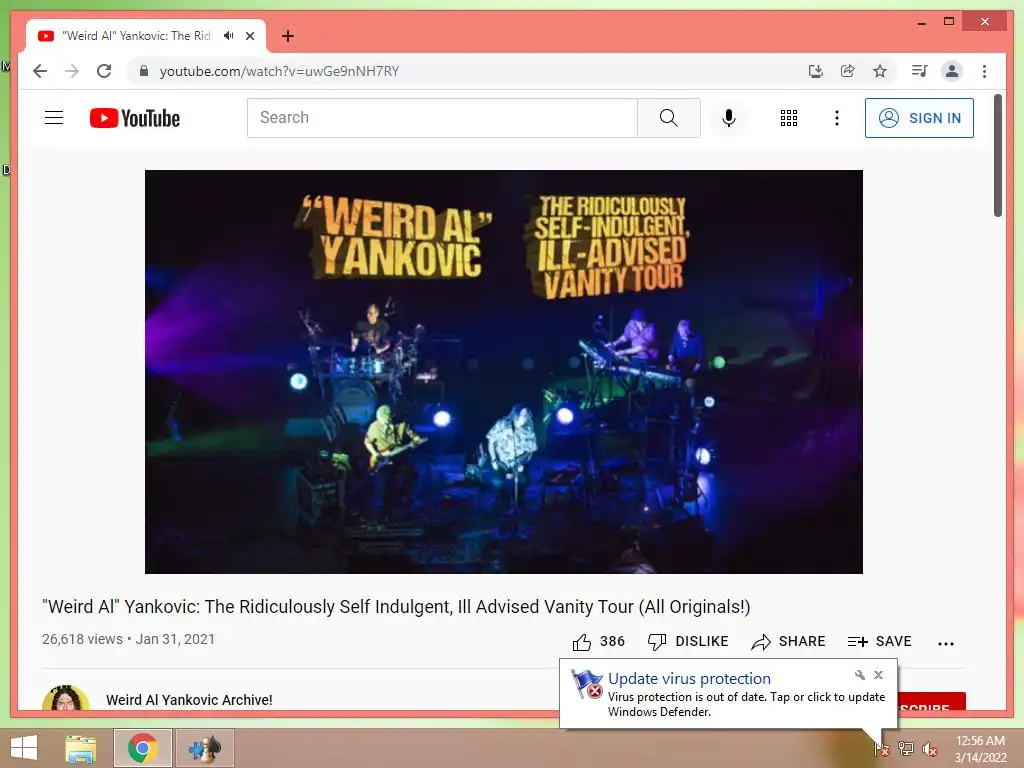Screen dimensions: 1024x768
Task: Open notification options wrench icon
Action: (859, 675)
